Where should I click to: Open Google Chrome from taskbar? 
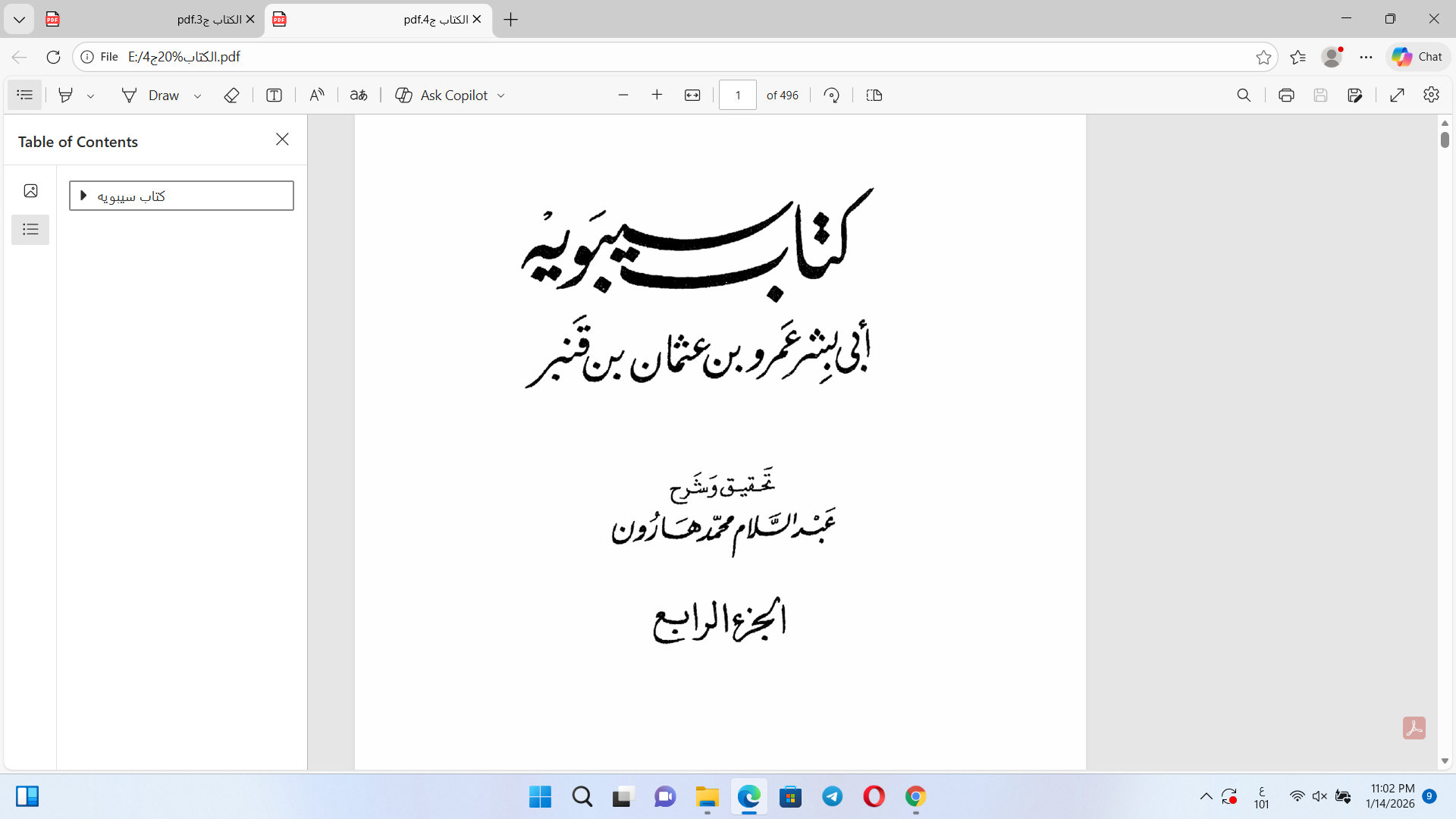[x=916, y=797]
